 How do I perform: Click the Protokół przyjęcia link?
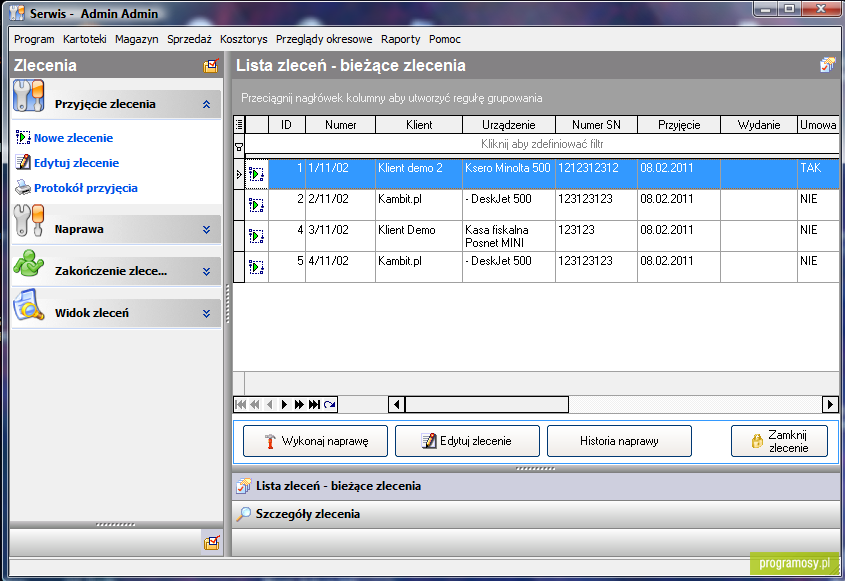[x=86, y=188]
